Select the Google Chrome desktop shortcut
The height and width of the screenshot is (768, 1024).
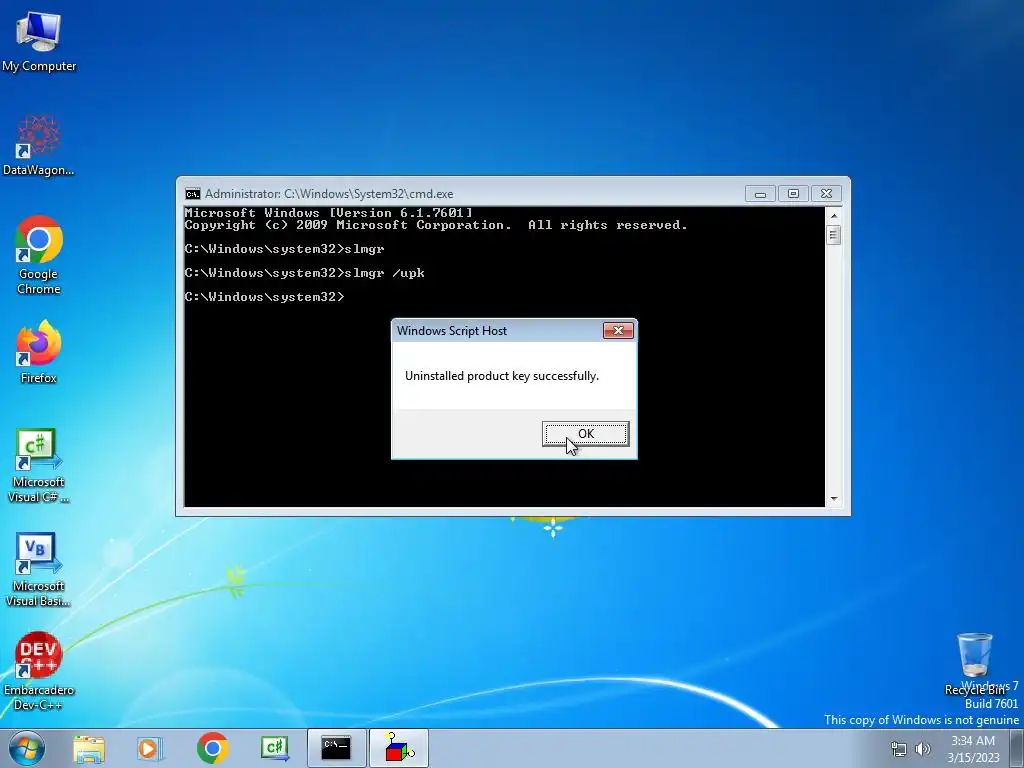pyautogui.click(x=39, y=255)
